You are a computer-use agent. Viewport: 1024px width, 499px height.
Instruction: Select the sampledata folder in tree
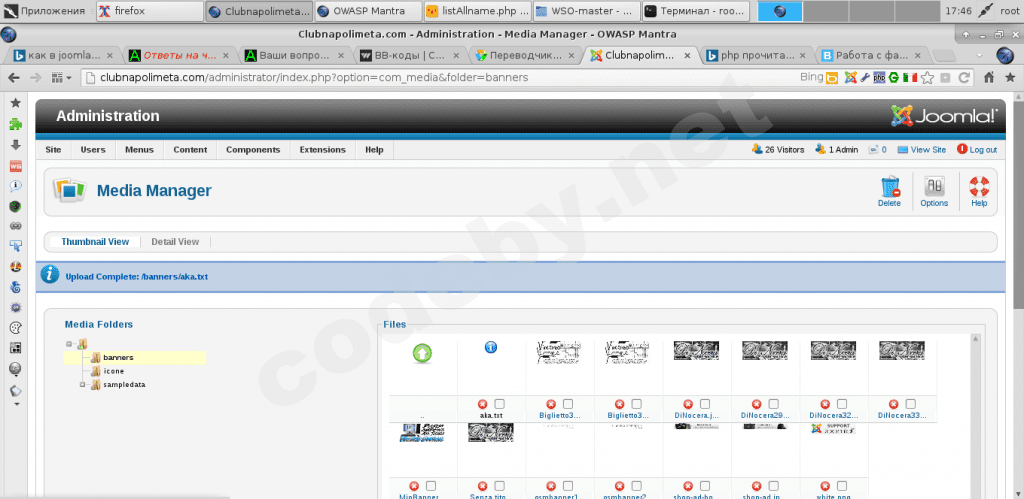(x=124, y=385)
